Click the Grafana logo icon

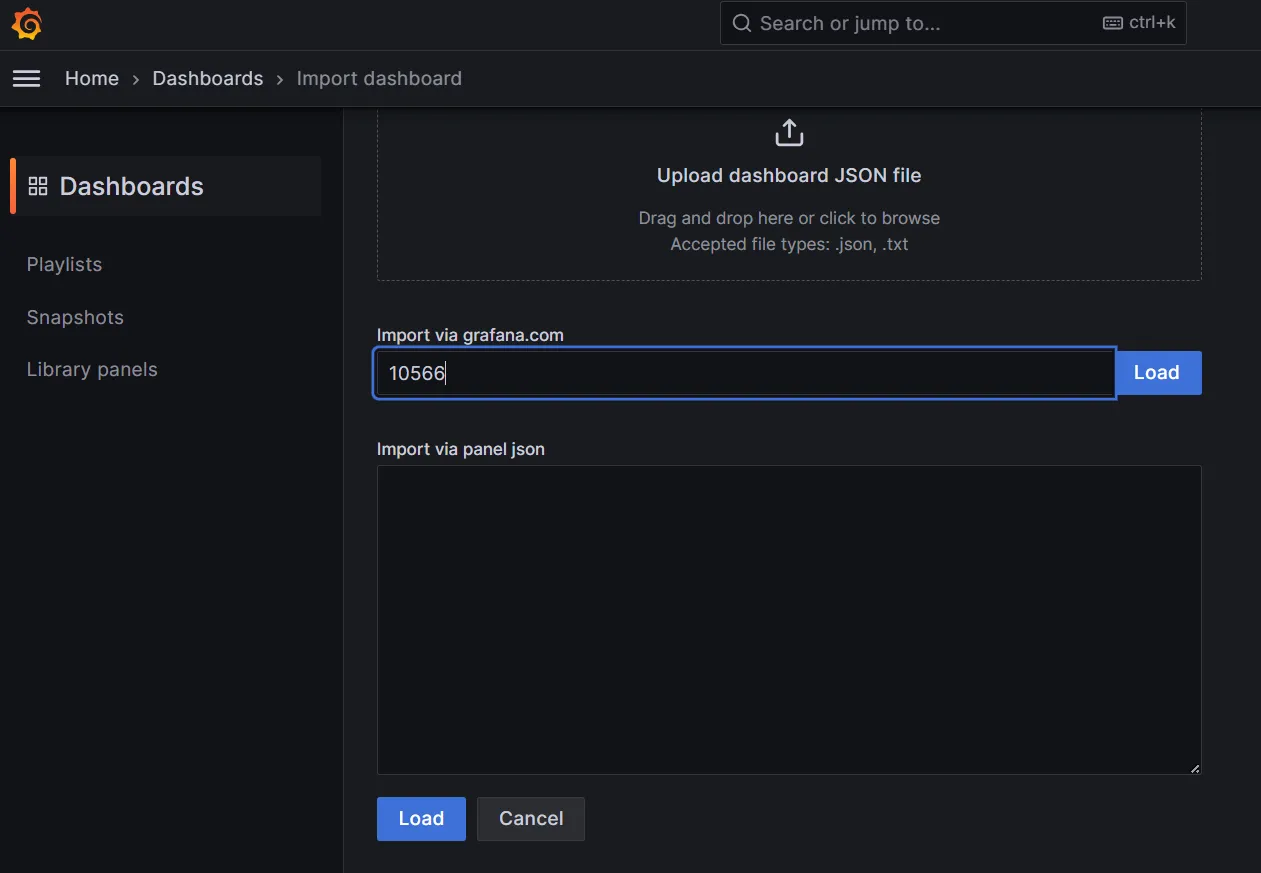tap(27, 24)
